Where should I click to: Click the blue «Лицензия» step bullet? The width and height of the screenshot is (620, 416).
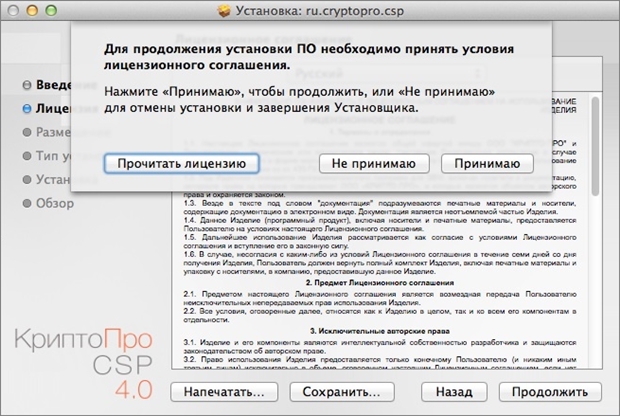click(27, 108)
